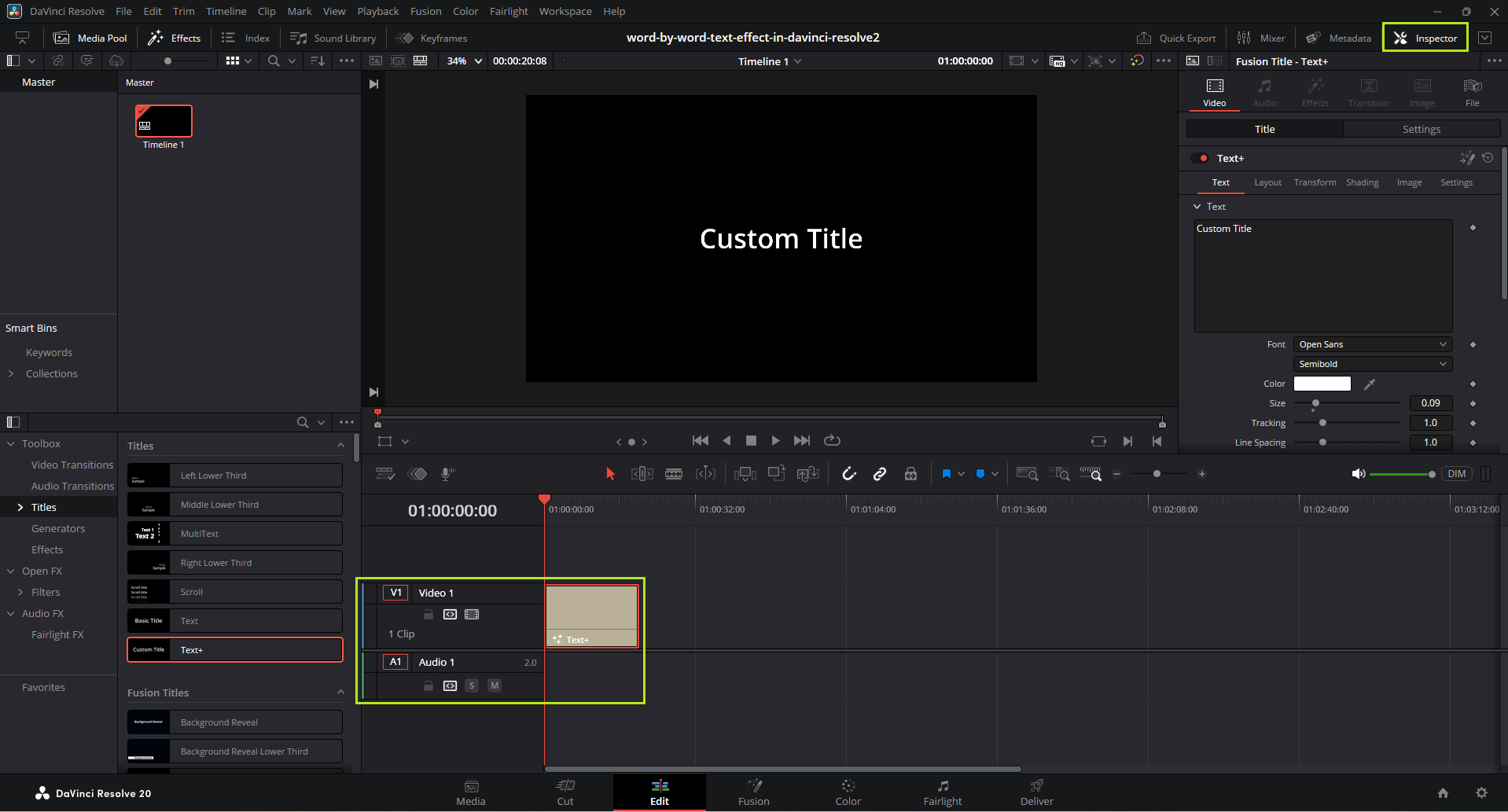The width and height of the screenshot is (1508, 812).
Task: Click the blue flag marker icon
Action: pos(947,474)
